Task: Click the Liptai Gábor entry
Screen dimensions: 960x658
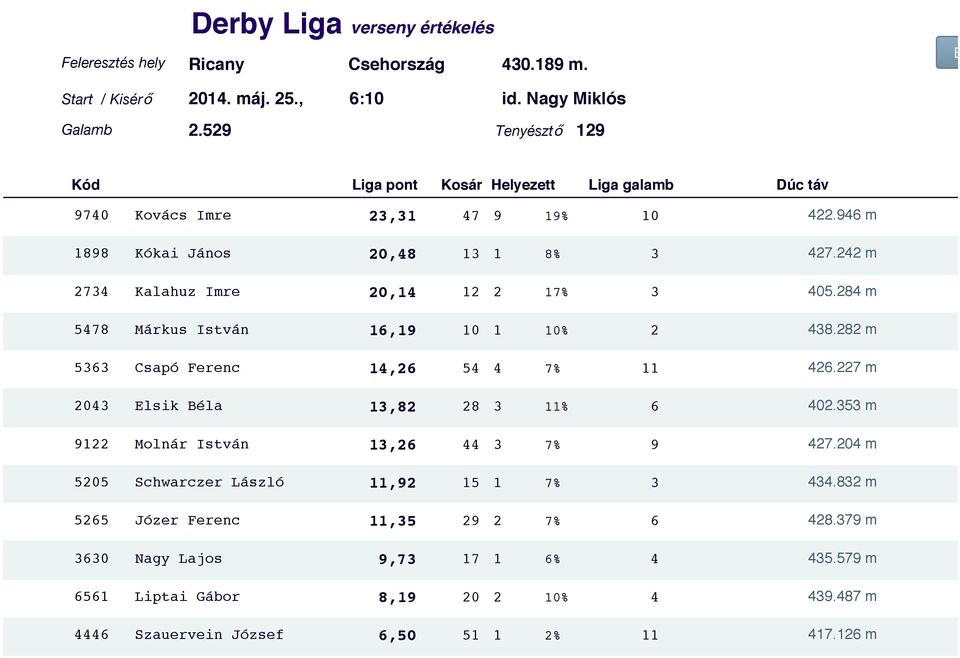Action: 187,597
